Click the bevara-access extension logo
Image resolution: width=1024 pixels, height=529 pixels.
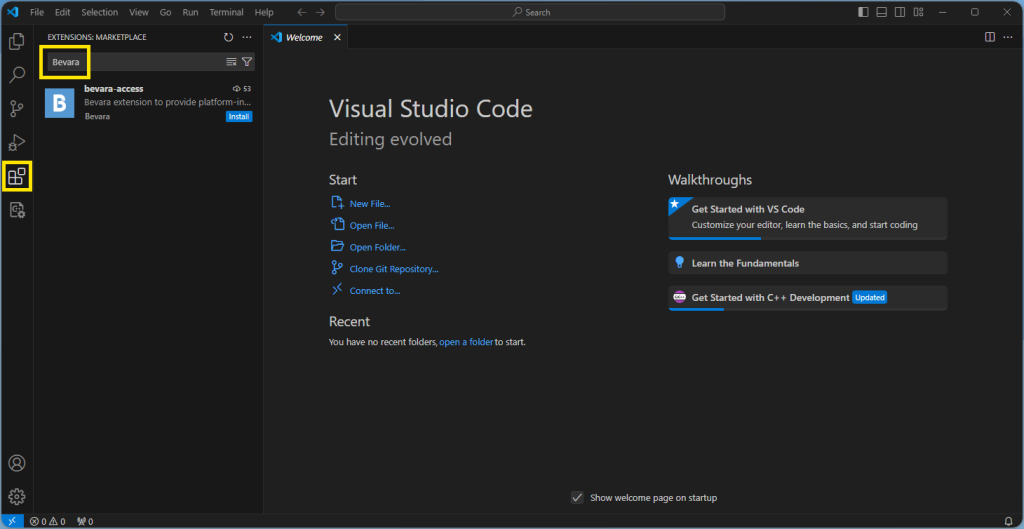click(x=59, y=103)
